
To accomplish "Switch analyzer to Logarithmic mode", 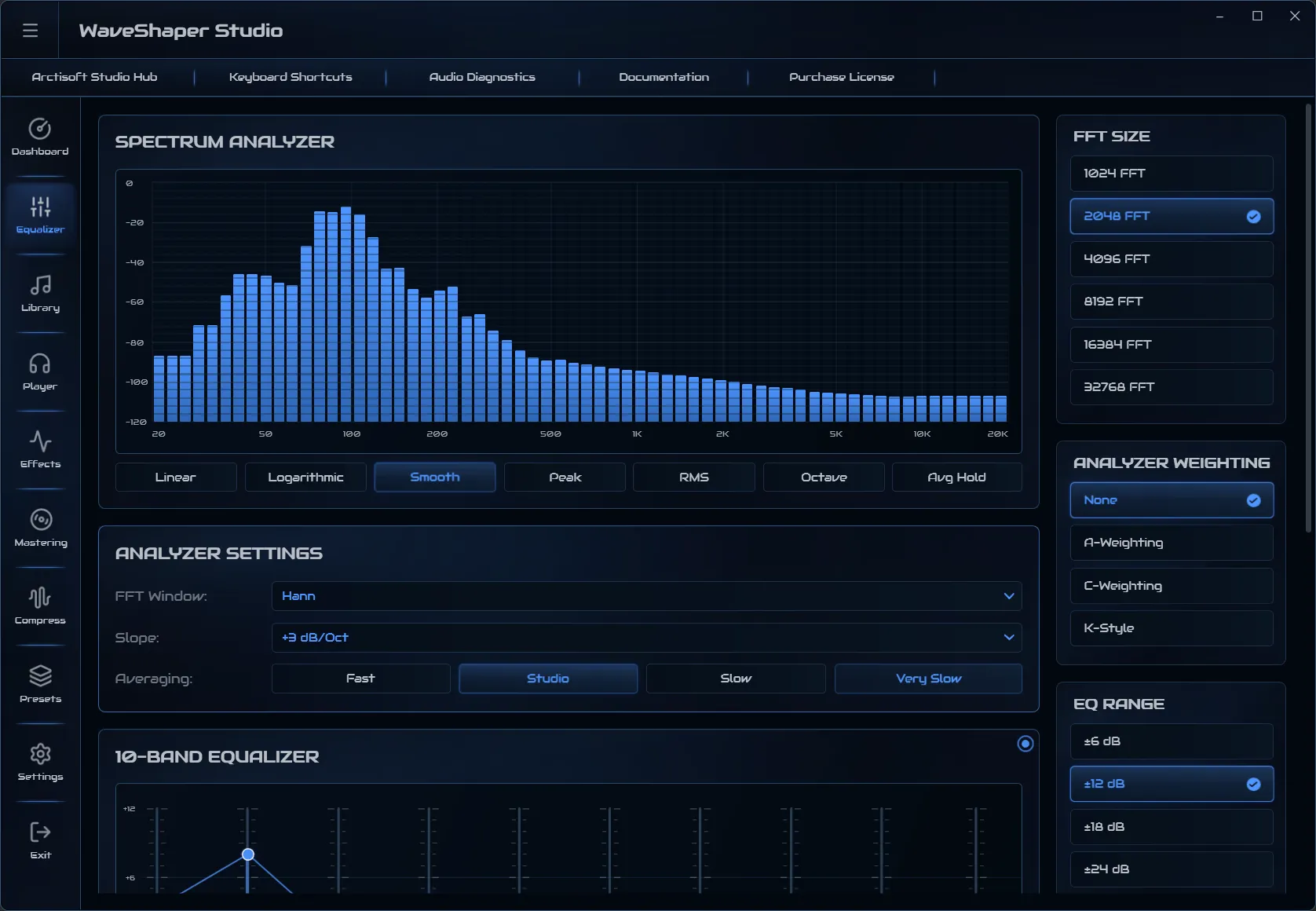I will point(305,477).
